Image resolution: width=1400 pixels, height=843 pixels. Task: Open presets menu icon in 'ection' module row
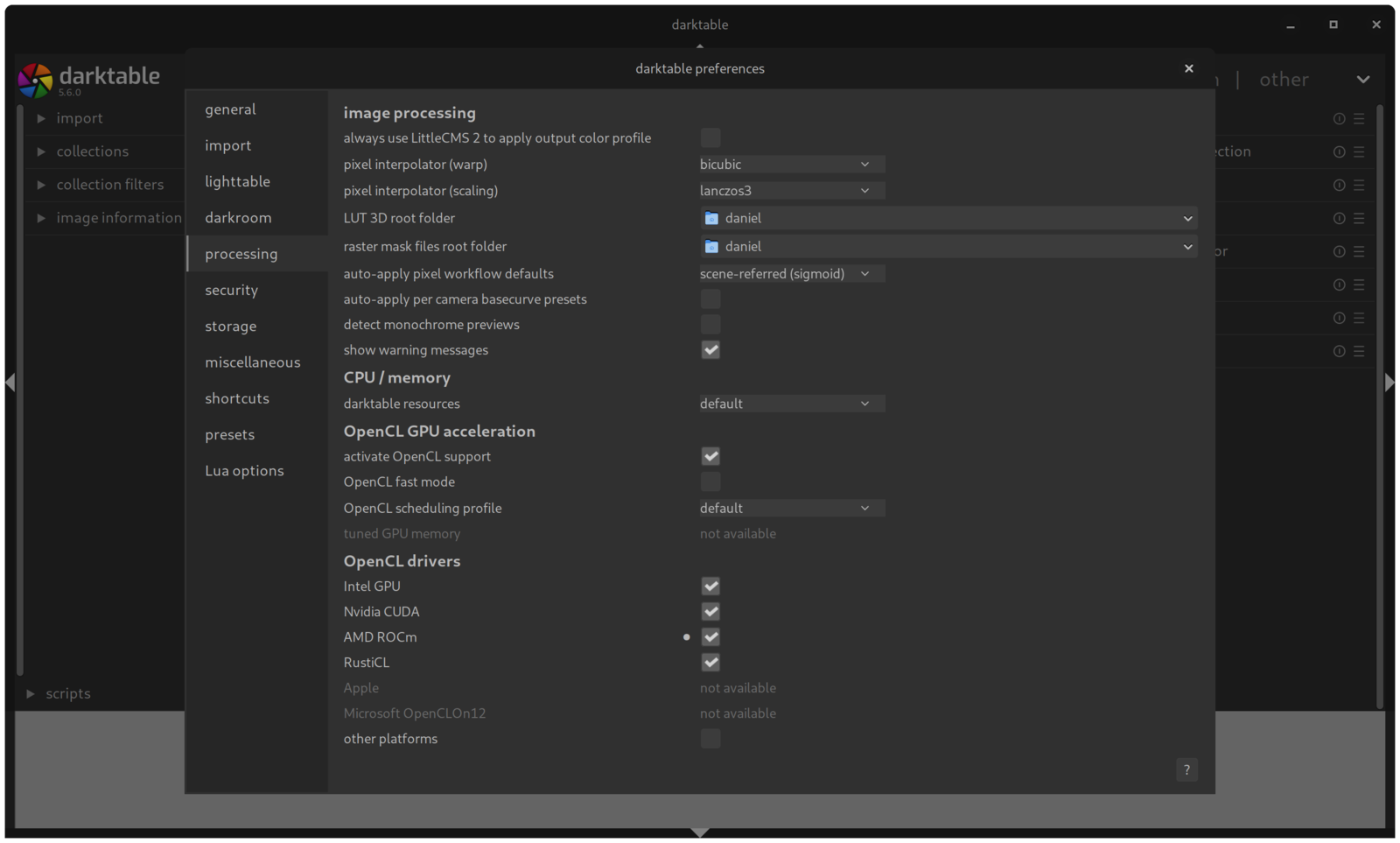(1359, 151)
